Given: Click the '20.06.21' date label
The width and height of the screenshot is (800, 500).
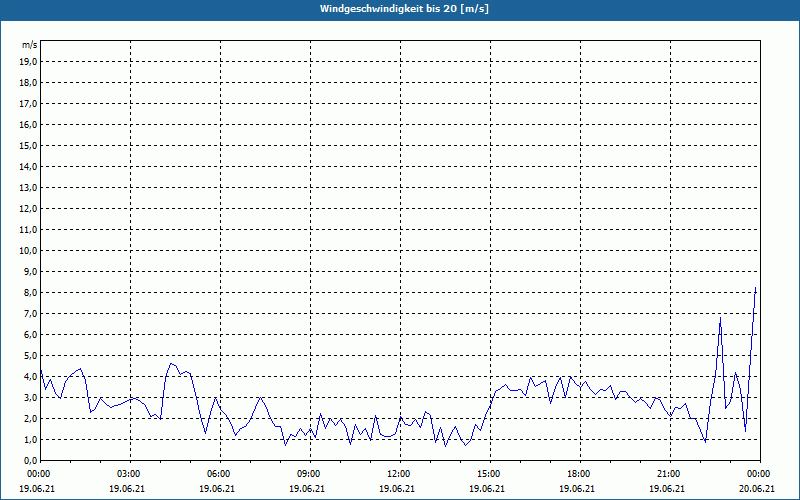Looking at the screenshot, I should [x=757, y=488].
